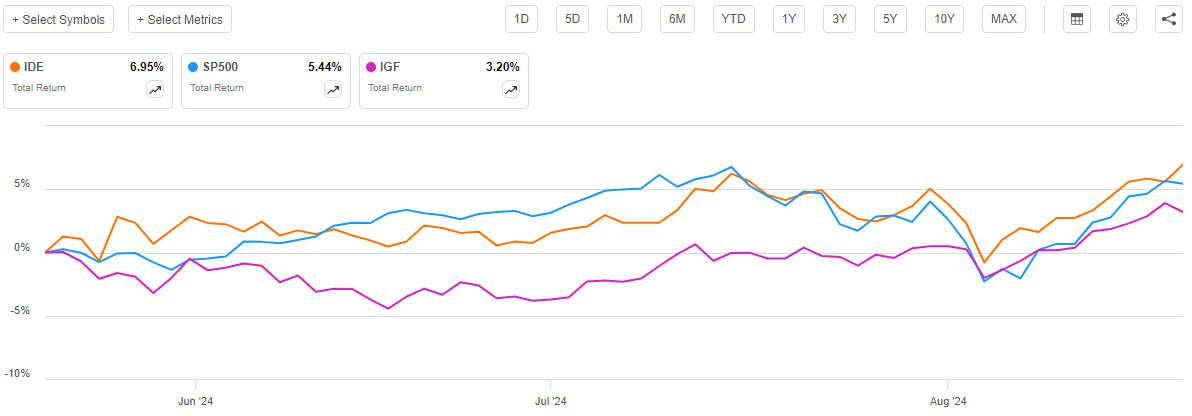Select the YTD range button
This screenshot has width=1192, height=416.
(x=734, y=19)
